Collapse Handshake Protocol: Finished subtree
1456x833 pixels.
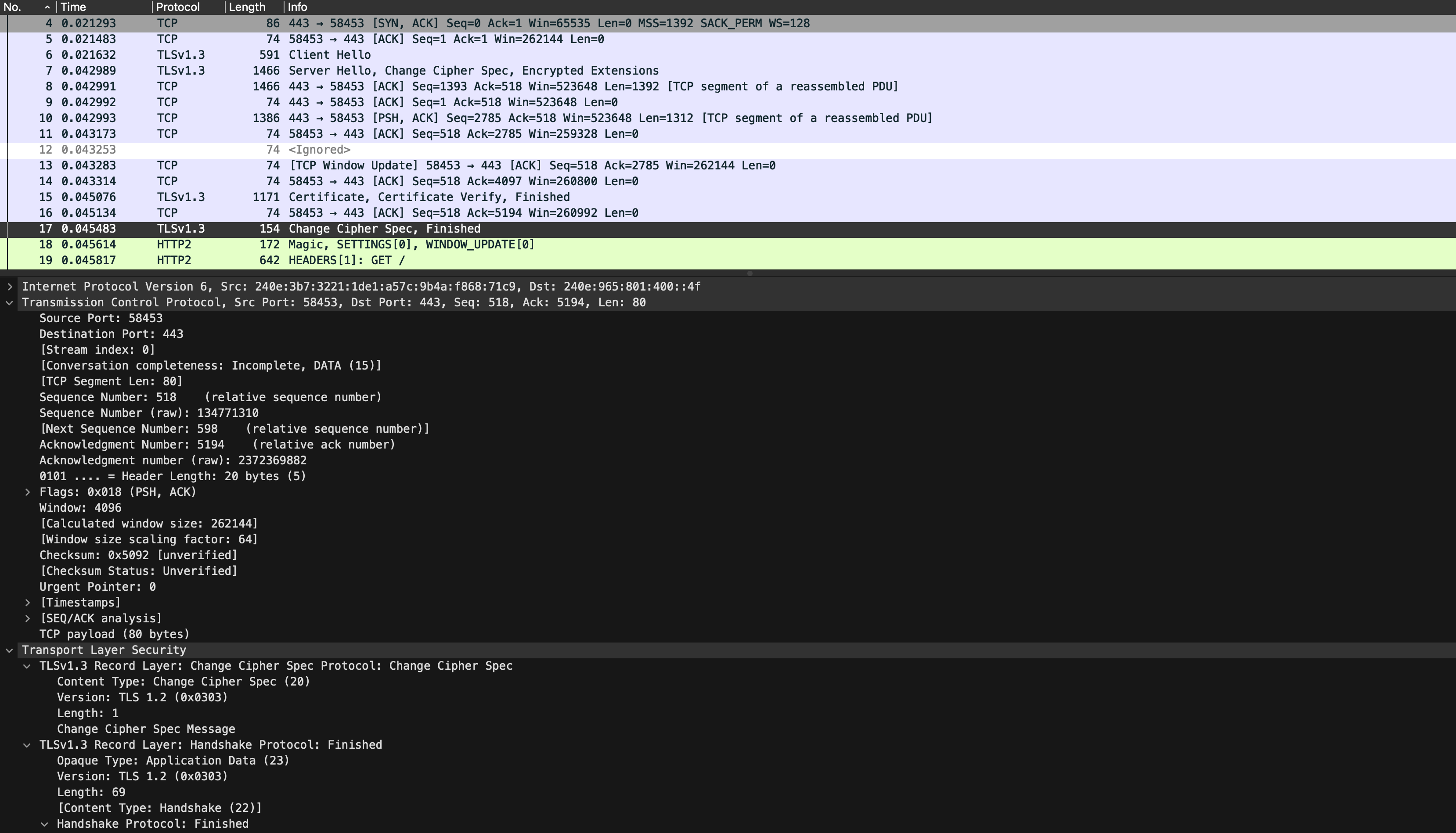click(45, 824)
